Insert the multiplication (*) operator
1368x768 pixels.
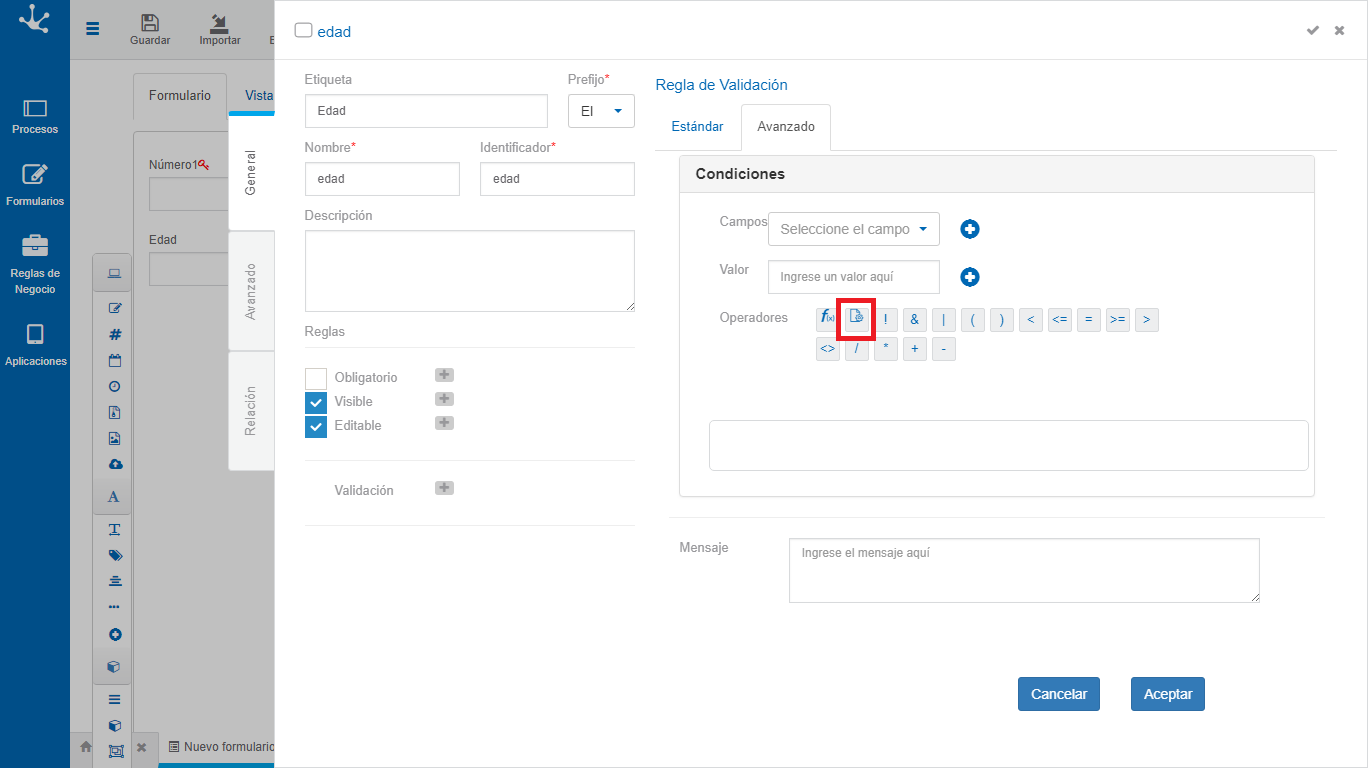point(885,349)
